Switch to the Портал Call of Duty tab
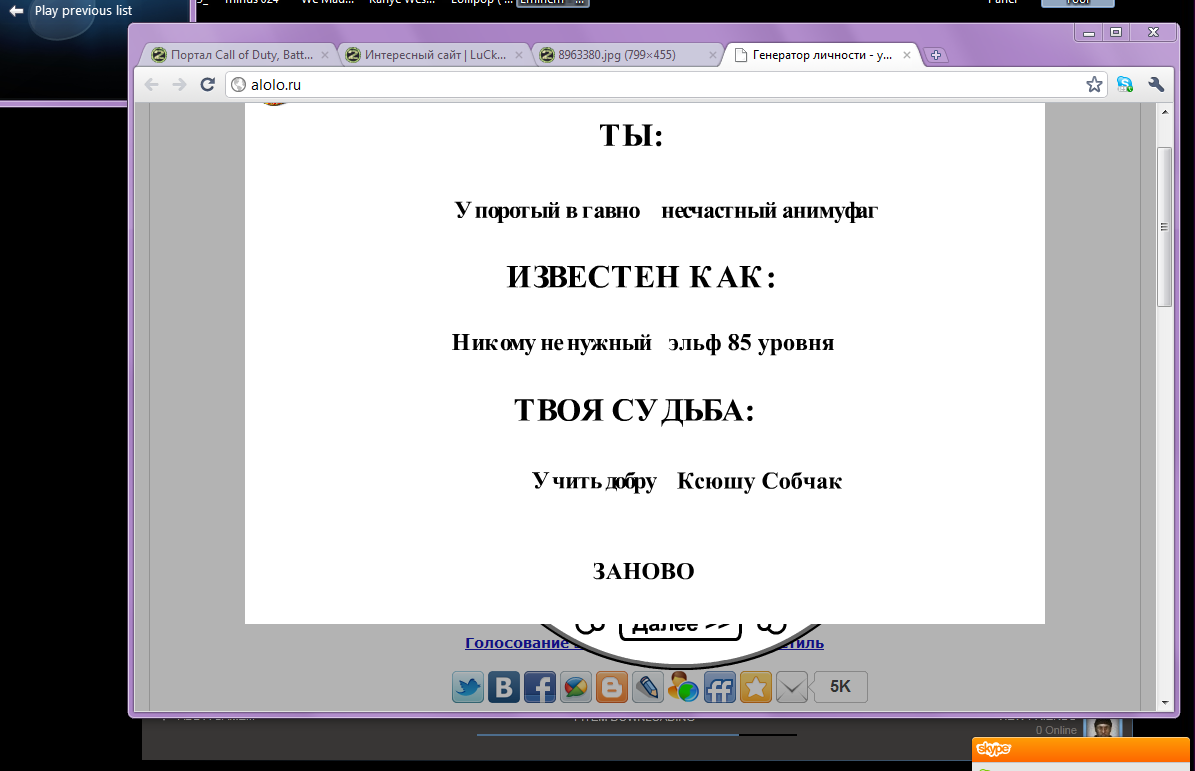The width and height of the screenshot is (1195, 771). pyautogui.click(x=242, y=55)
